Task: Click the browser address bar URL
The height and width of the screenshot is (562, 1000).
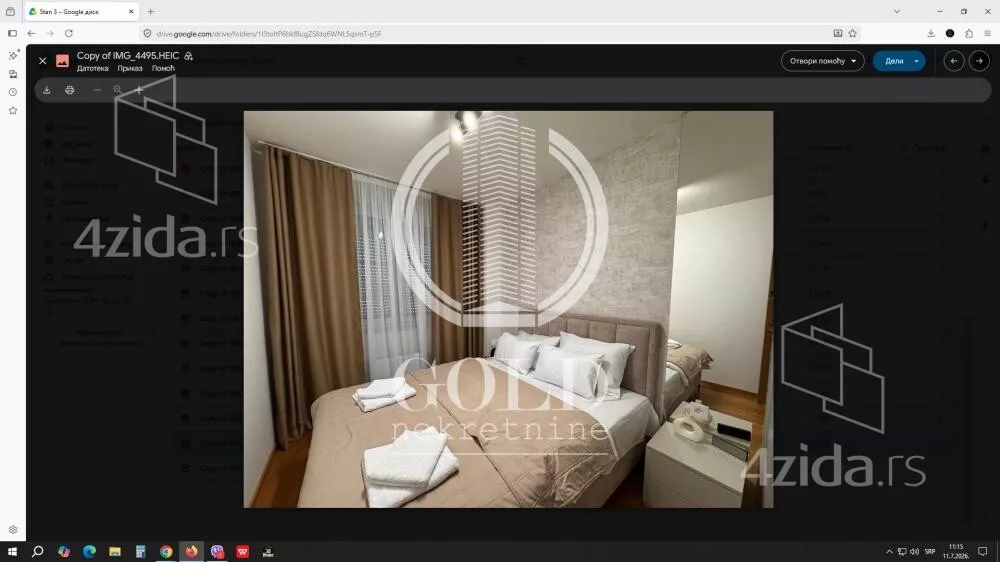Action: point(268,34)
